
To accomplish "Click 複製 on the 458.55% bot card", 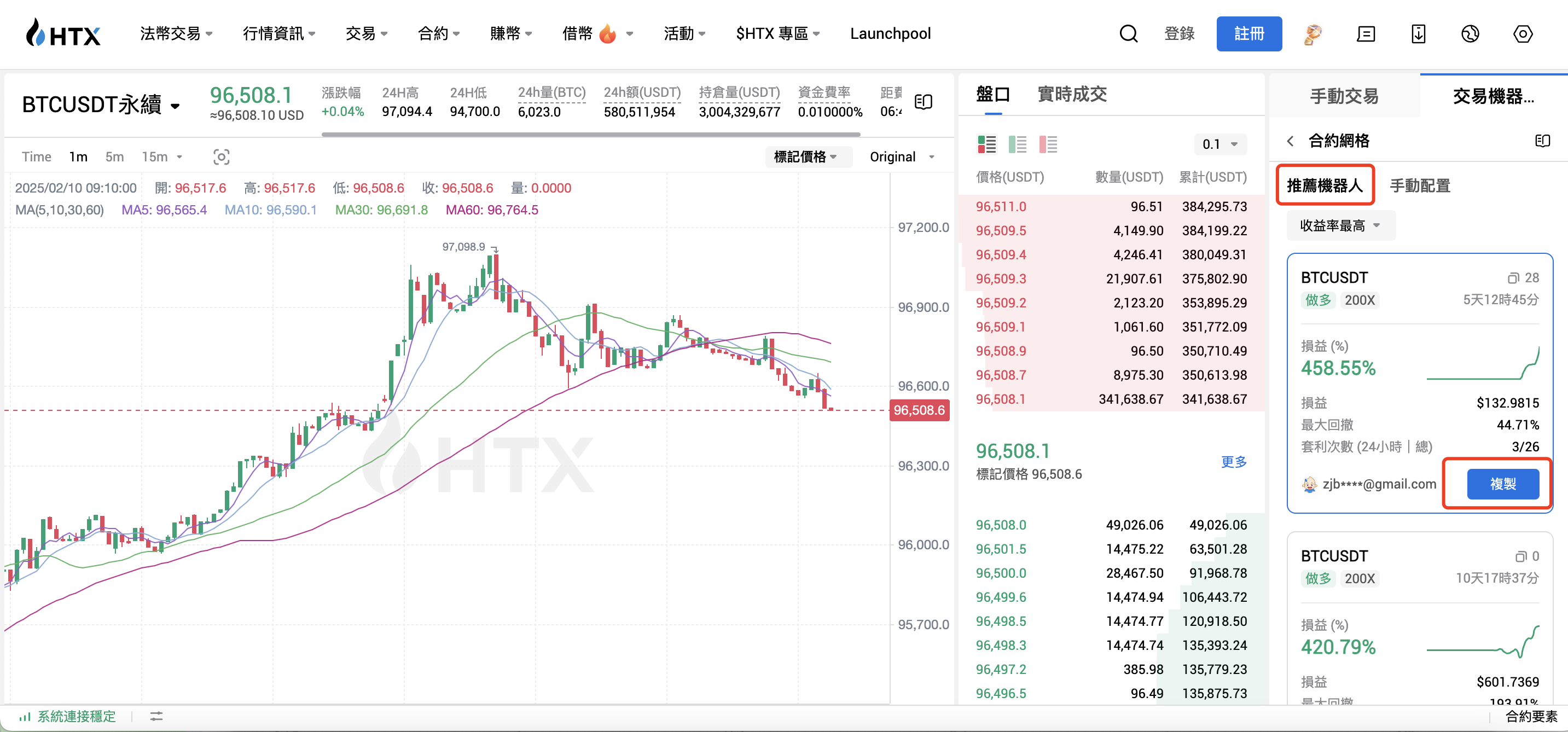I will 1503,484.
